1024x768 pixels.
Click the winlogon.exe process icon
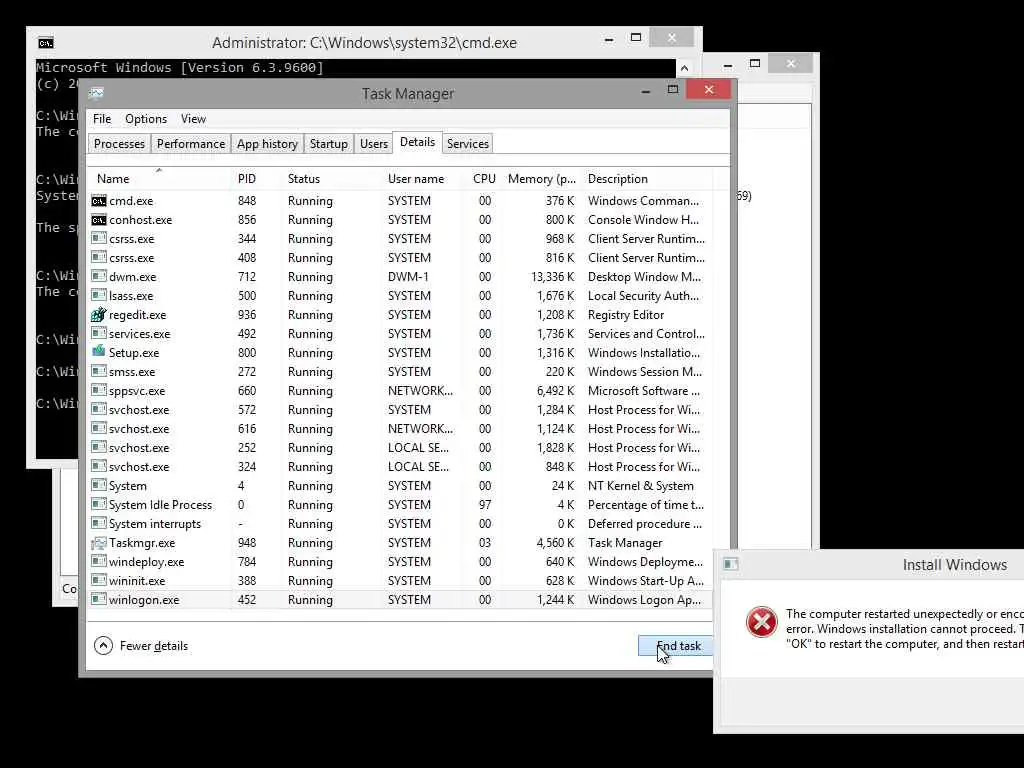99,599
